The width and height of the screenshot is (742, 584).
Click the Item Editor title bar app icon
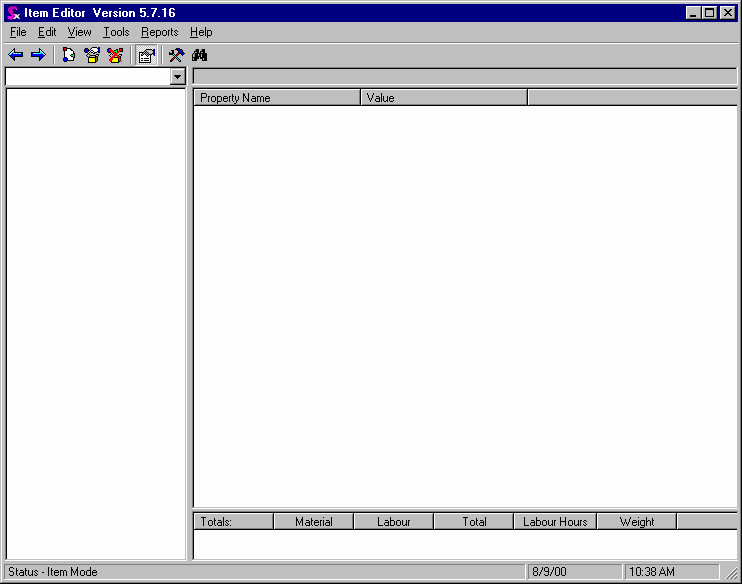[13, 13]
